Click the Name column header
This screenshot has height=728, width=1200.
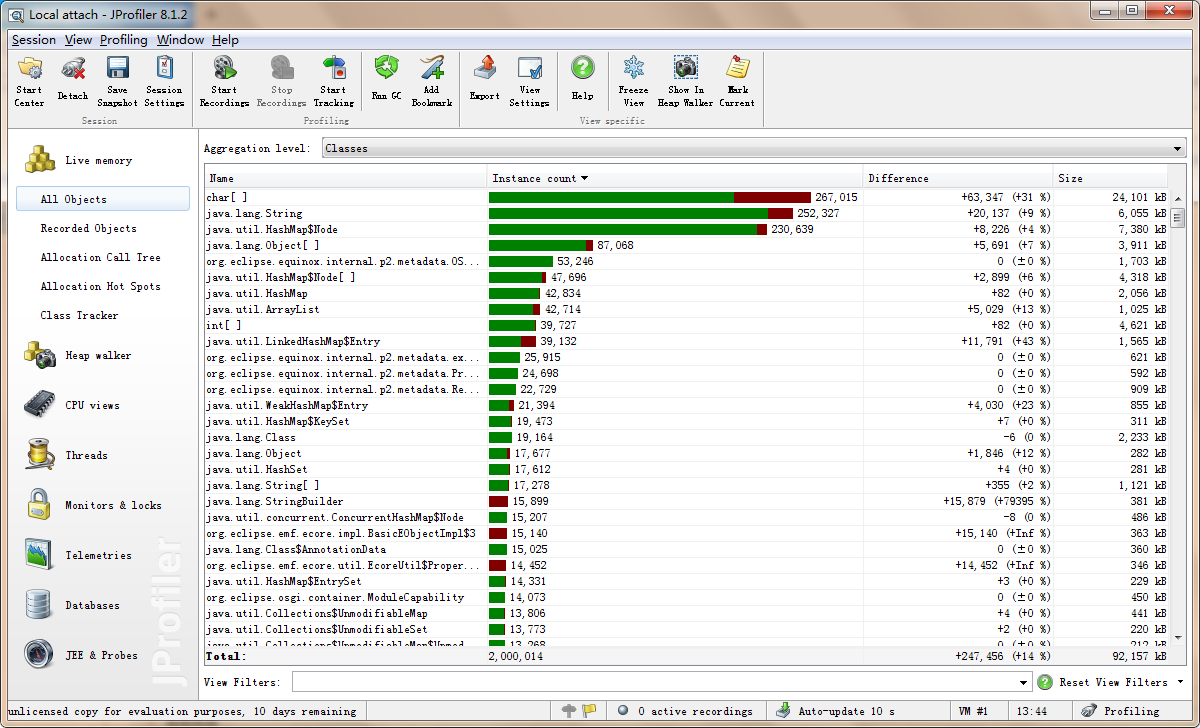(x=345, y=178)
